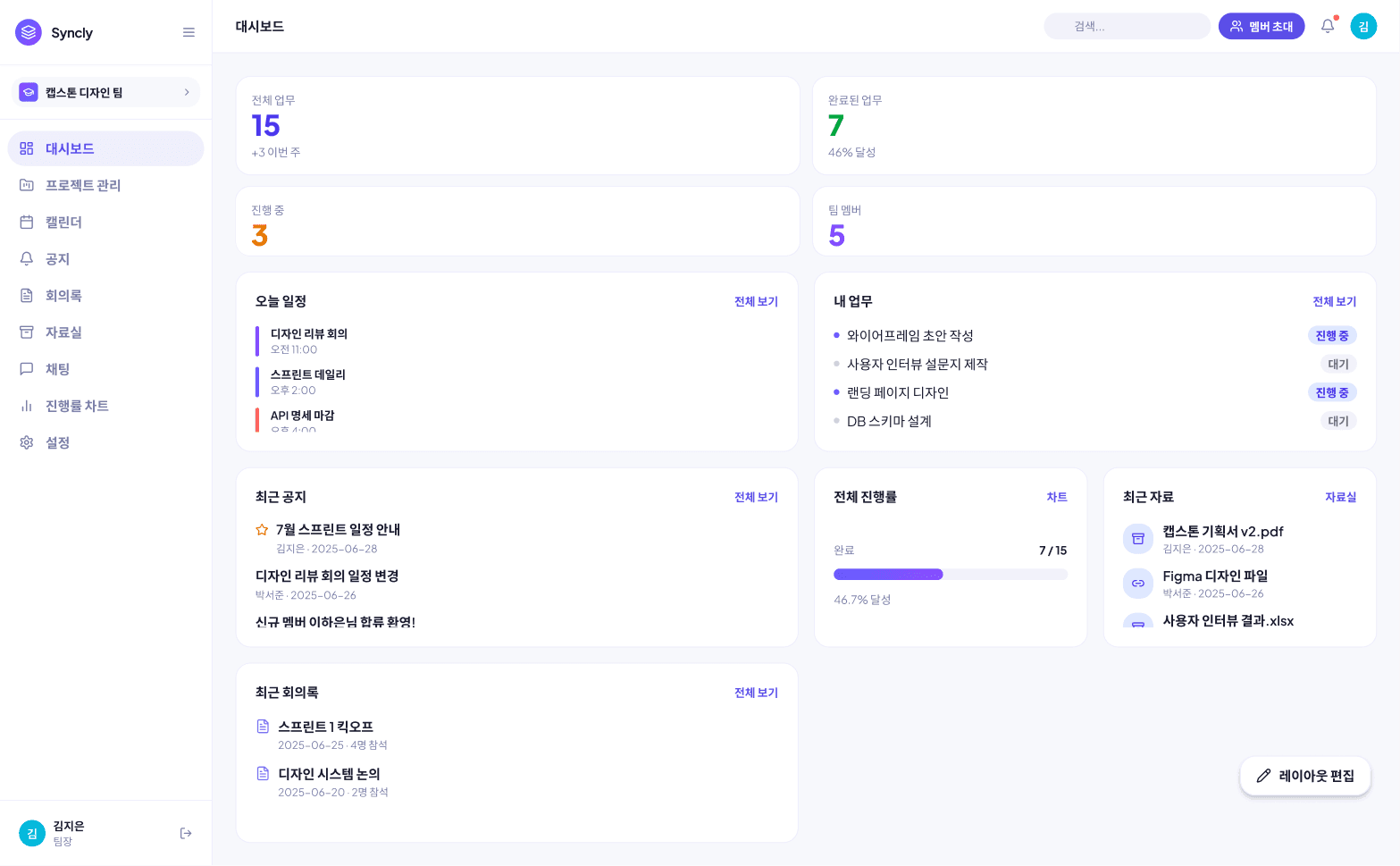Select the API 명세 마감 schedule entry
Viewport: 1400px width, 866px height.
516,420
